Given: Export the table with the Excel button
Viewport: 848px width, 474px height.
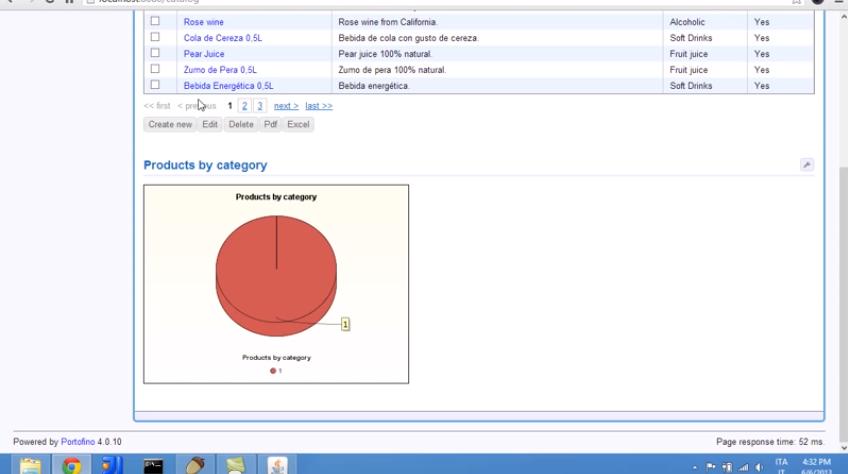Looking at the screenshot, I should (x=298, y=124).
